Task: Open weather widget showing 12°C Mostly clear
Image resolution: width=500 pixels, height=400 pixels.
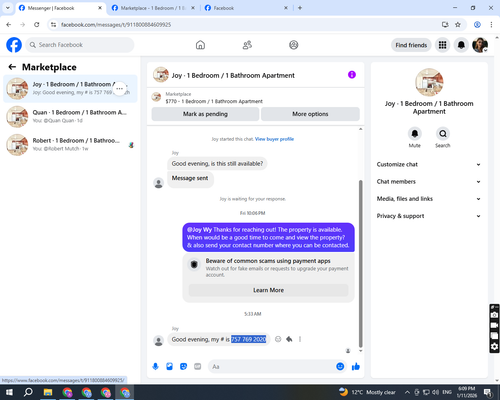Action: coord(367,392)
